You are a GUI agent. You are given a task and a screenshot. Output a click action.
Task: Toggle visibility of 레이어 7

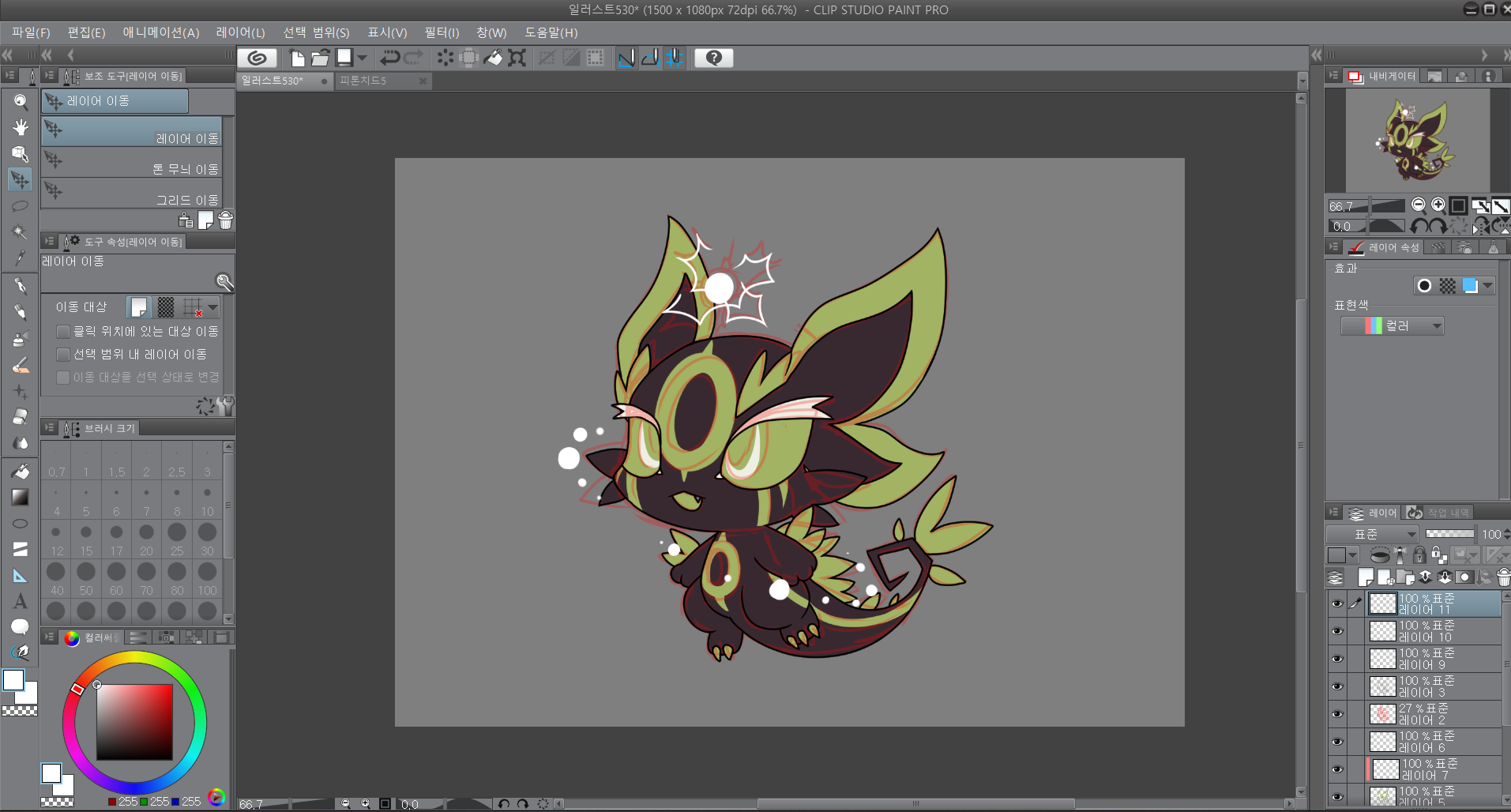coord(1337,769)
